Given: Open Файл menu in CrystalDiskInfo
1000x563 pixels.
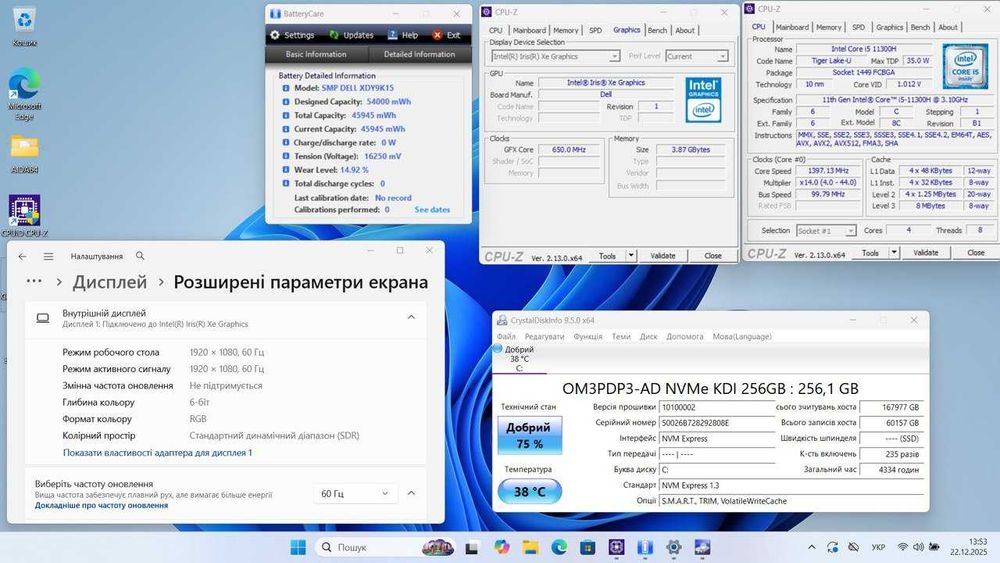Looking at the screenshot, I should pyautogui.click(x=506, y=337).
